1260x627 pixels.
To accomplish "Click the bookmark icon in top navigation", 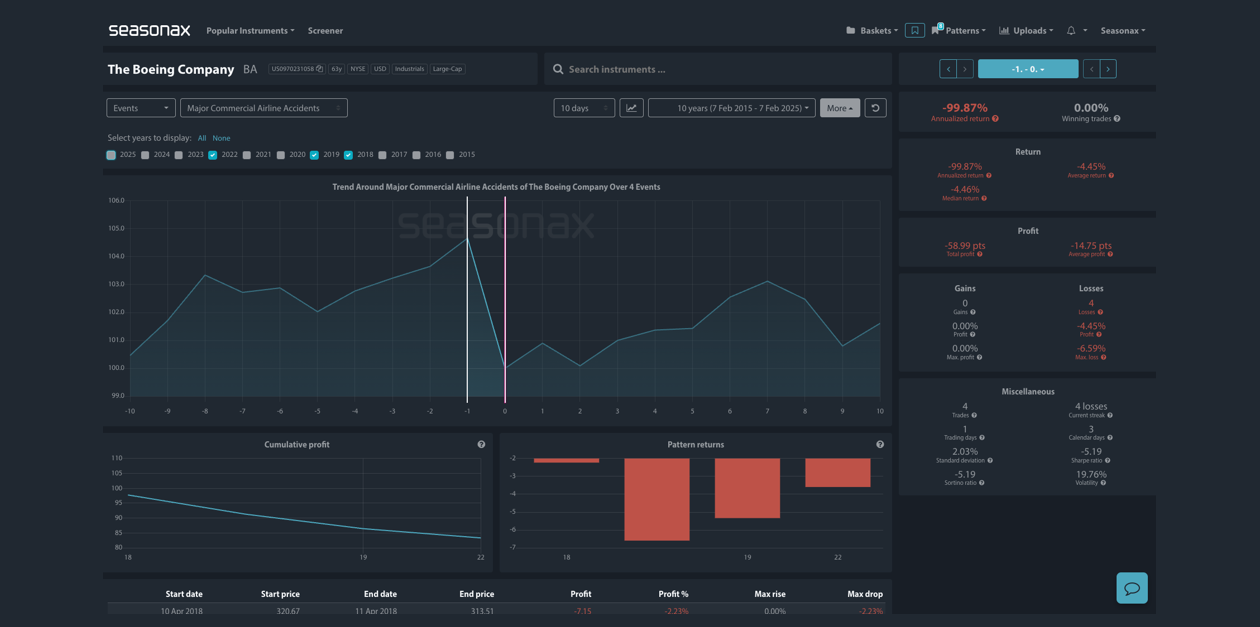I will click(x=914, y=31).
